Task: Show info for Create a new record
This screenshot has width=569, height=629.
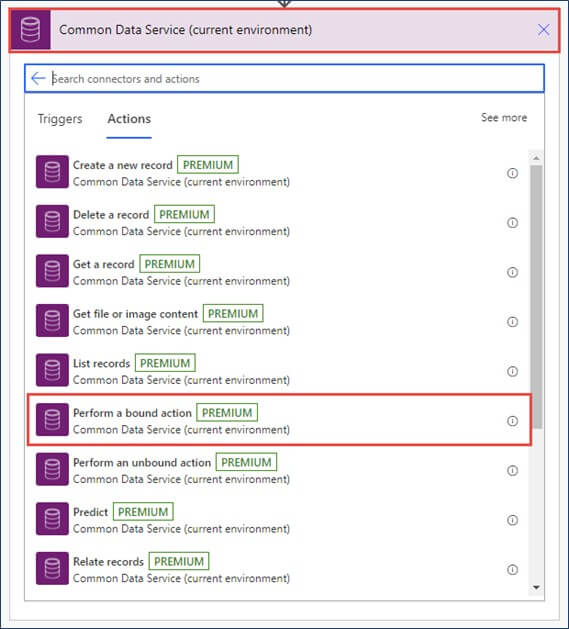Action: coord(512,173)
